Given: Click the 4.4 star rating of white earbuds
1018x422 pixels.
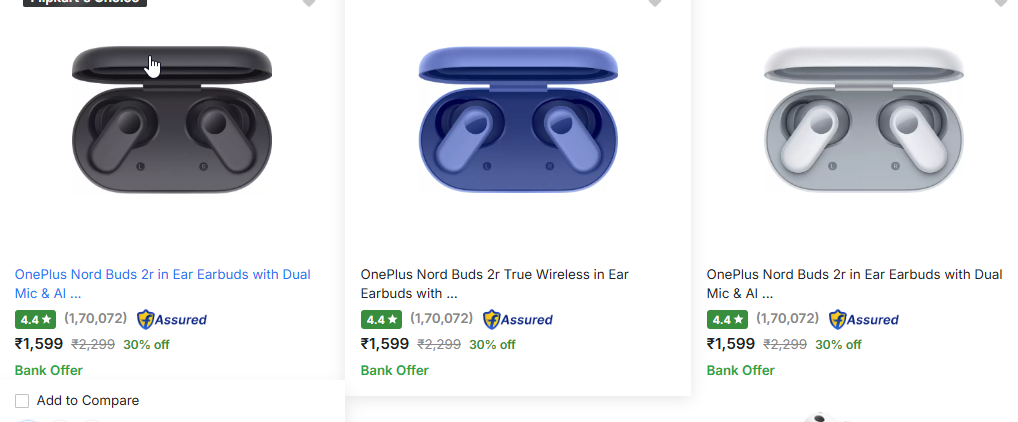Looking at the screenshot, I should click(x=727, y=319).
